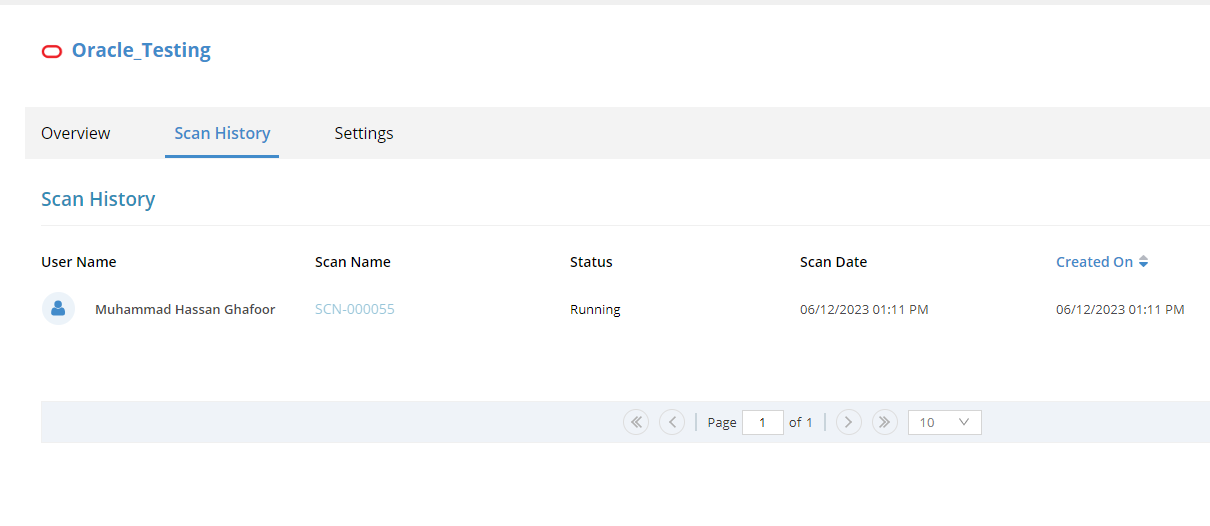1210x526 pixels.
Task: Open scan SCN-000055 link
Action: click(x=355, y=310)
